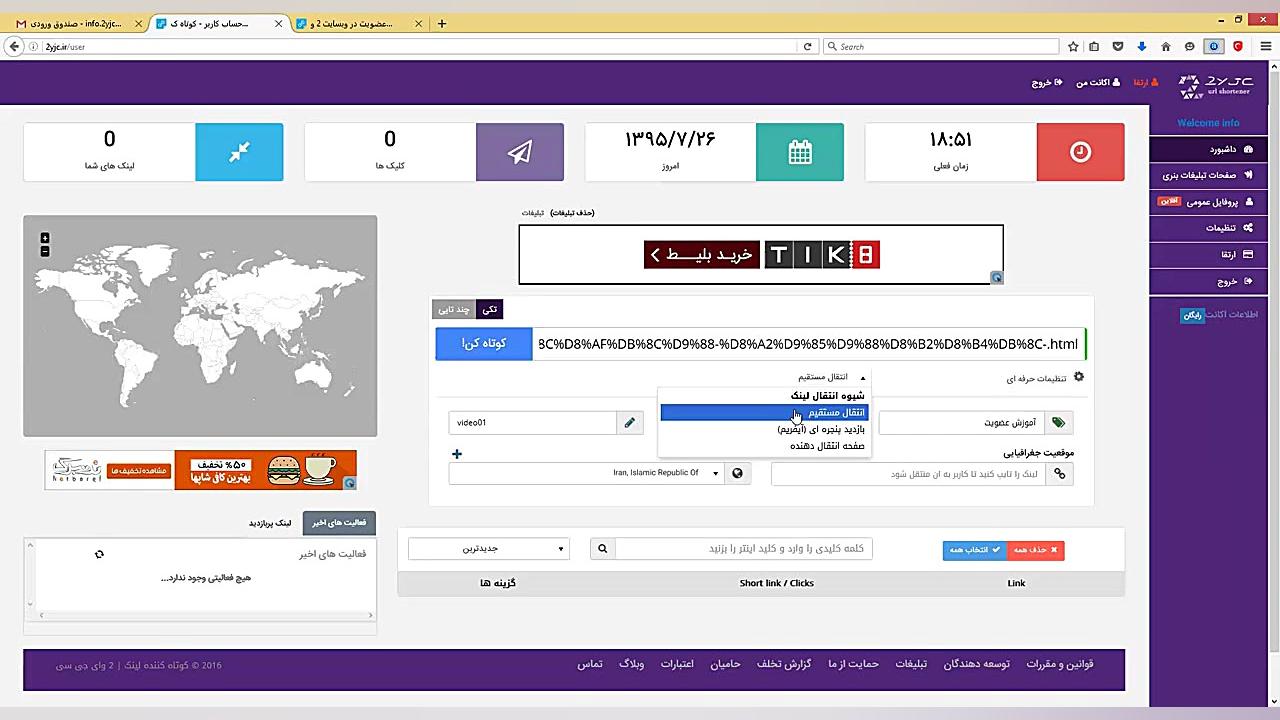Click the chain link icon beside redirect field

[1059, 474]
